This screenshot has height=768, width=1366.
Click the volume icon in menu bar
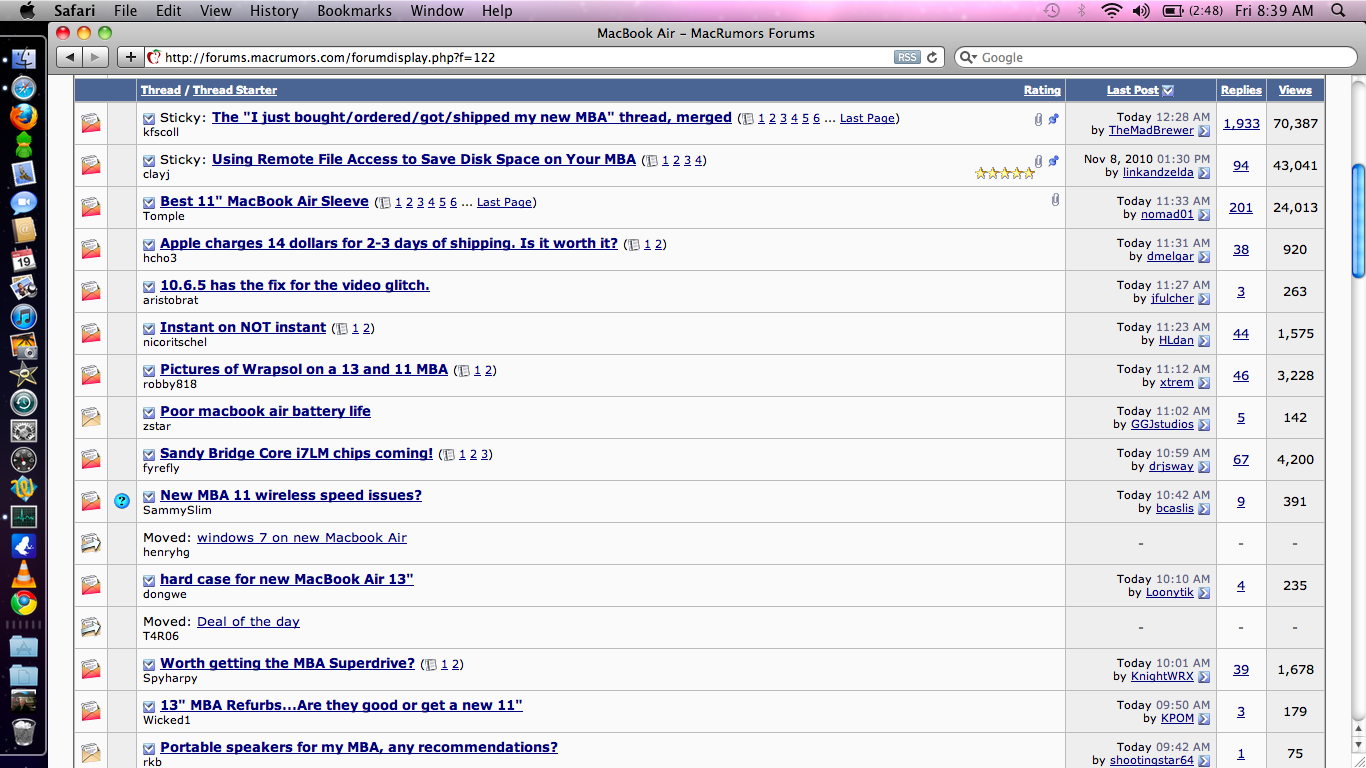pos(1141,11)
